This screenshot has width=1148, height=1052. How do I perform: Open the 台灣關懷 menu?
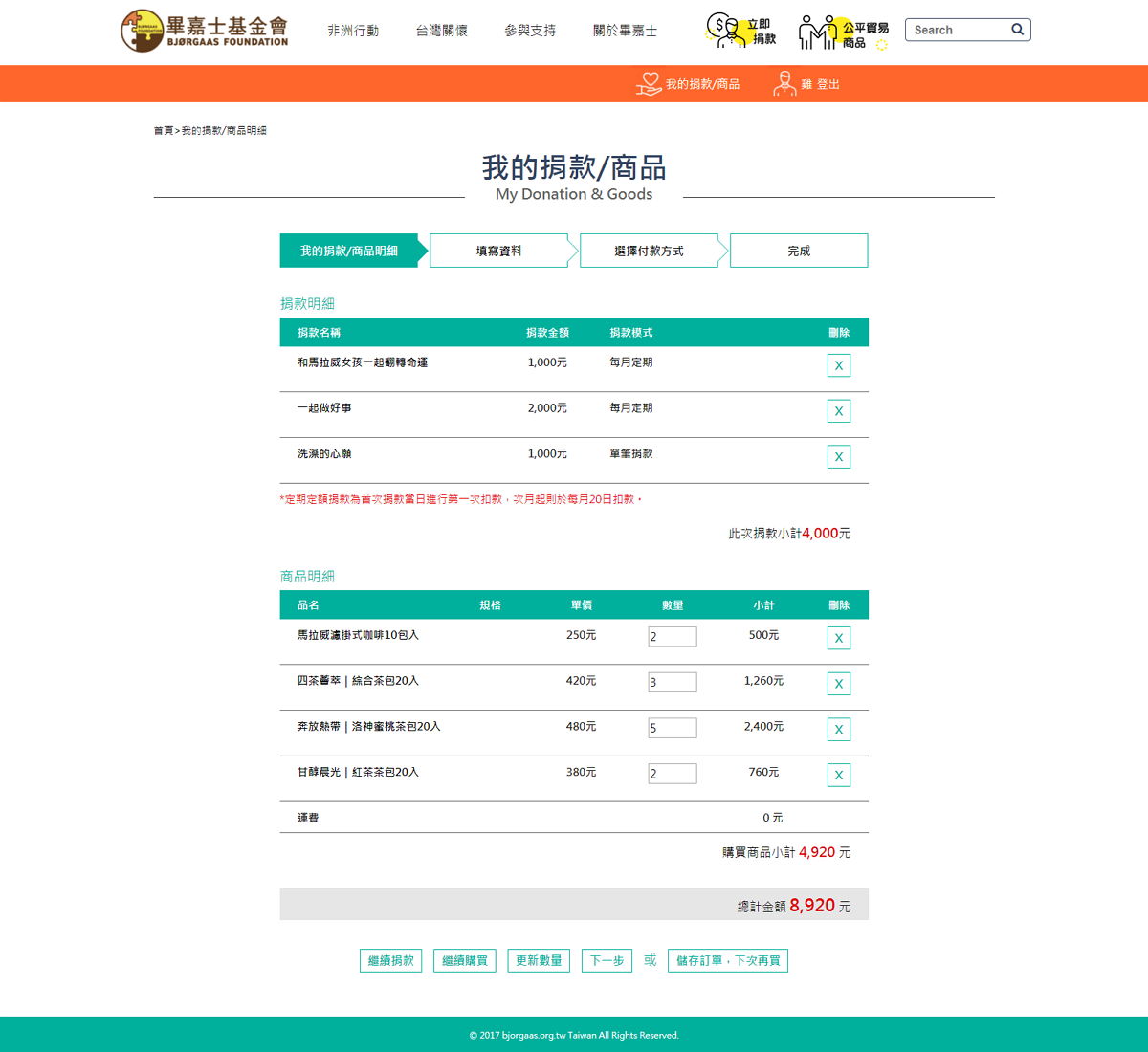441,31
